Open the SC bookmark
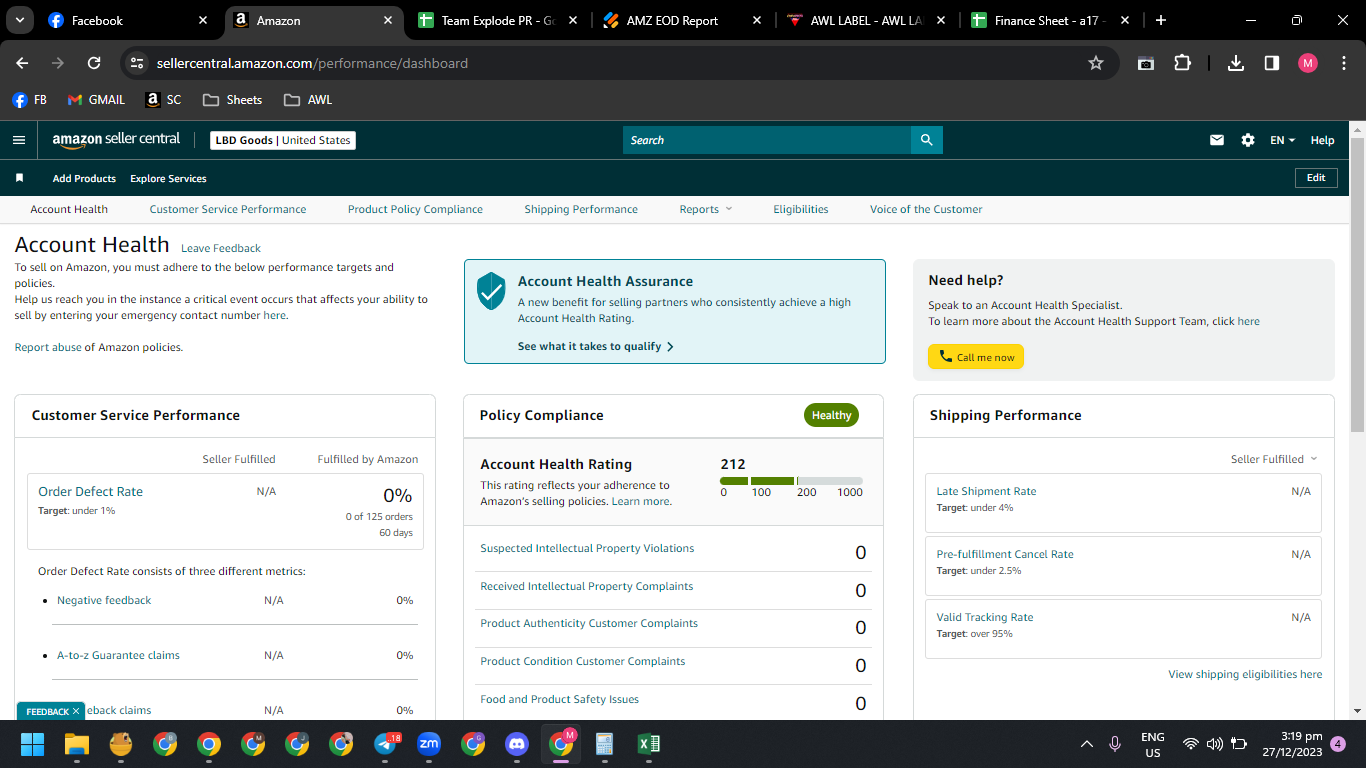Screen dimensions: 1366x768 click(164, 100)
